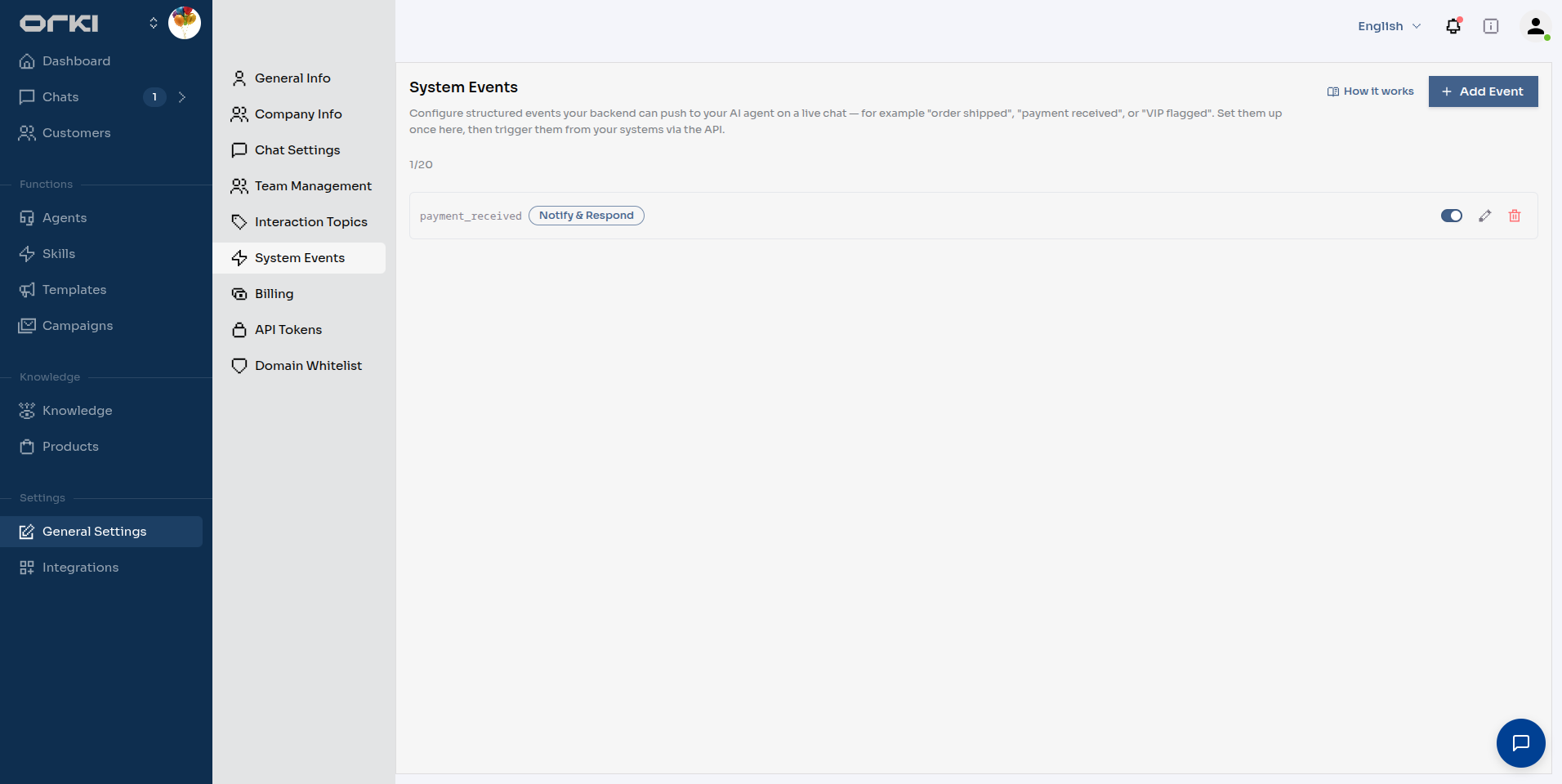This screenshot has height=784, width=1562.
Task: Expand the workspace switcher arrows
Action: pyautogui.click(x=154, y=23)
